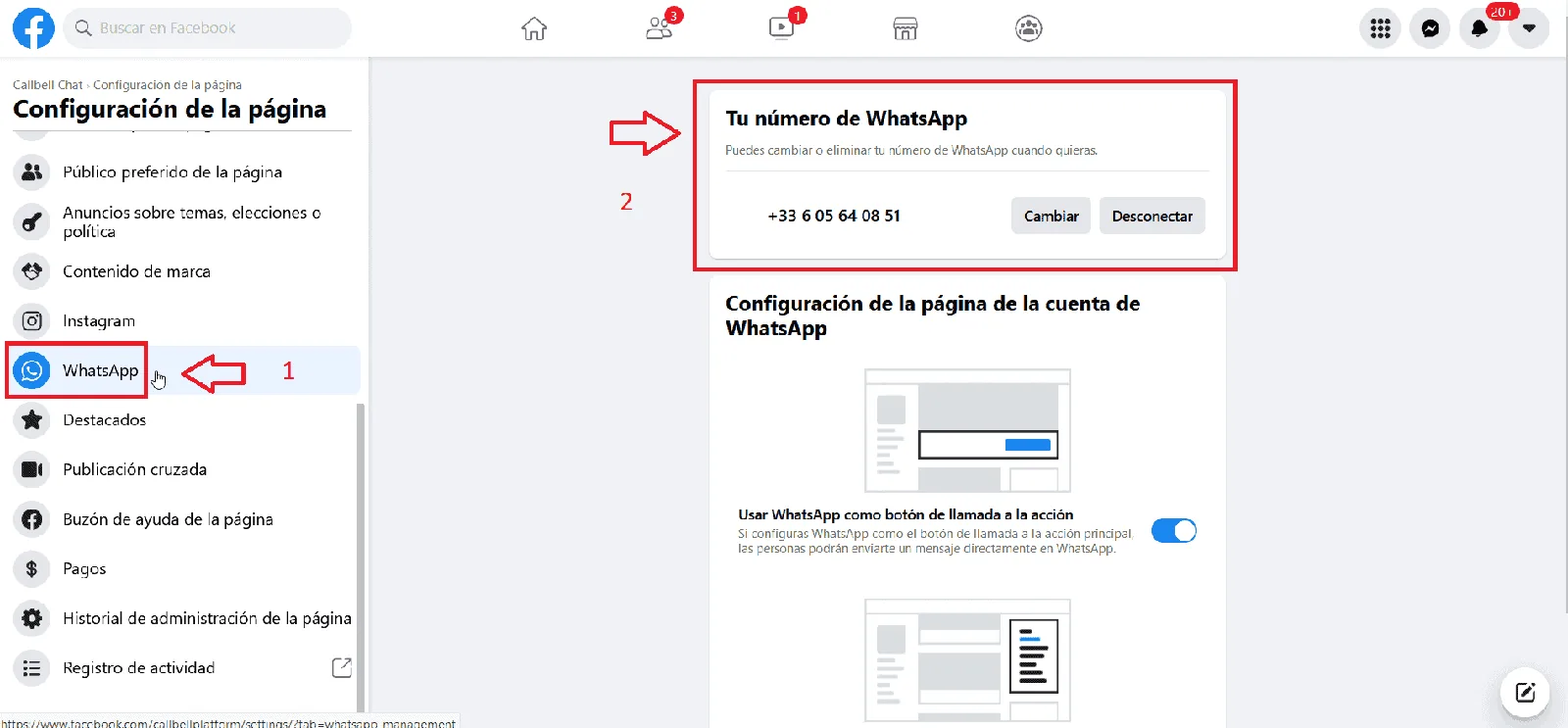
Task: Open the Groups icon
Action: pyautogui.click(x=1029, y=28)
